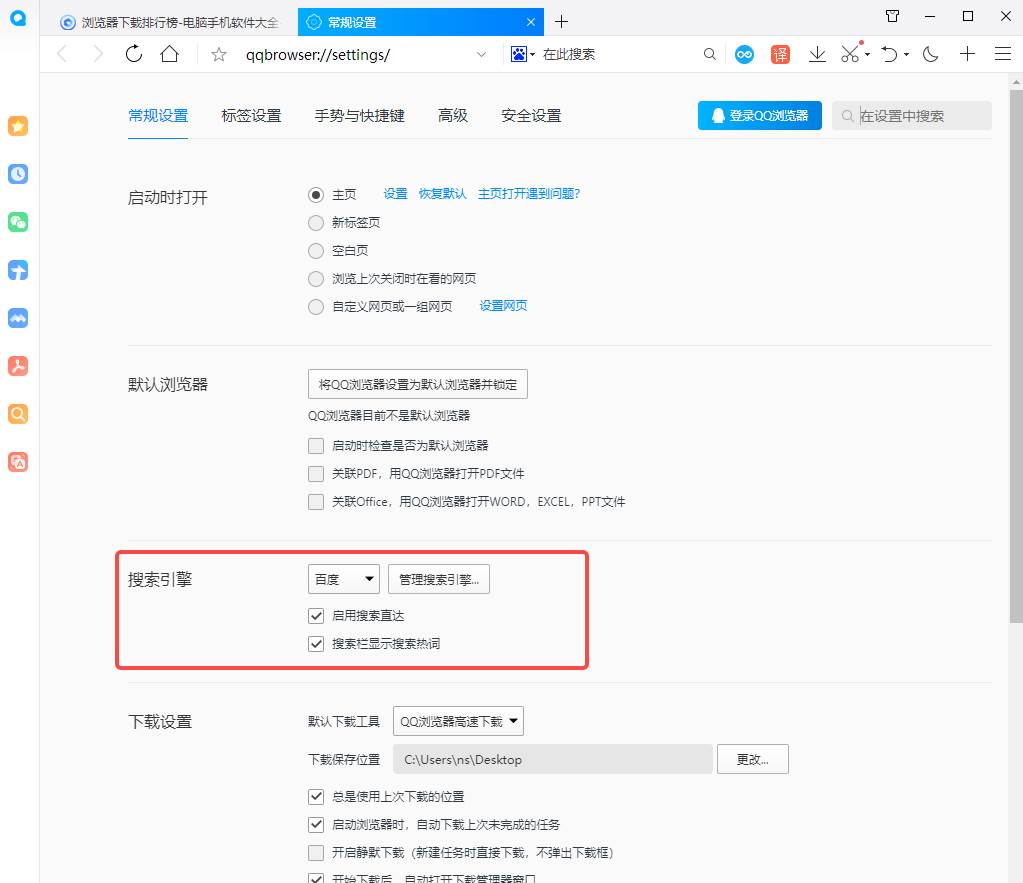Open the downloads arrow toolbar icon
Image resolution: width=1023 pixels, height=883 pixels.
[817, 54]
